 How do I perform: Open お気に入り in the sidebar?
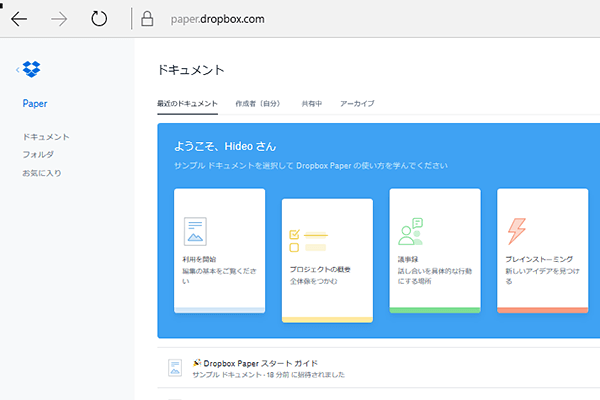tap(42, 173)
